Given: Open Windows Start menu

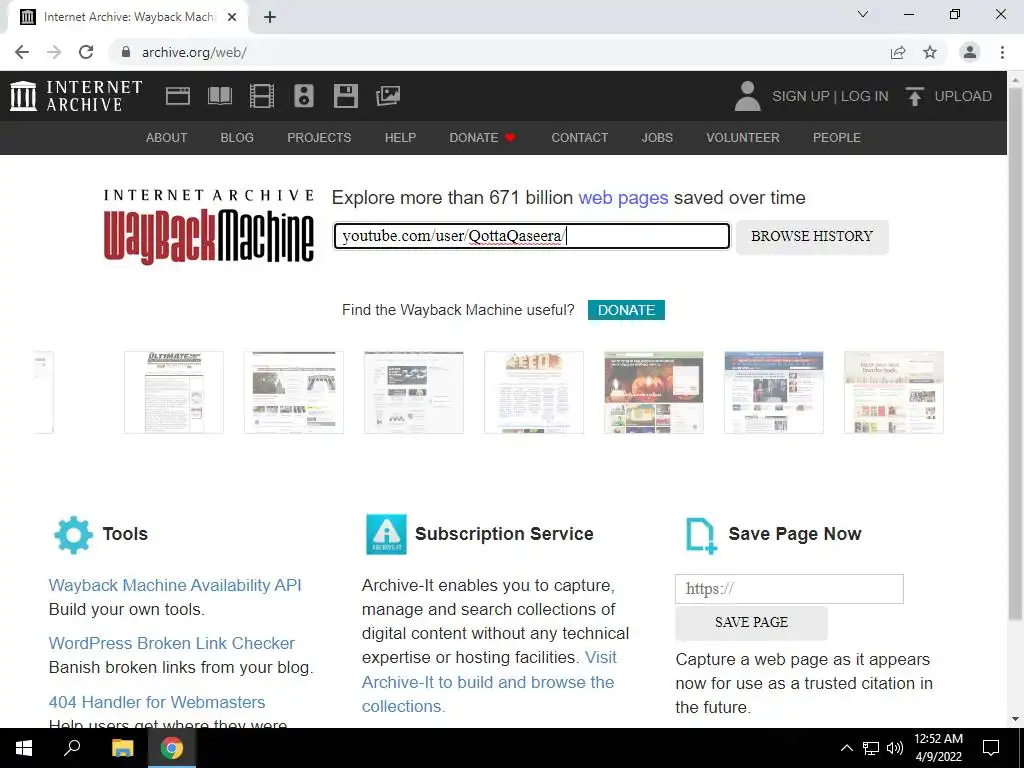Looking at the screenshot, I should pos(24,748).
